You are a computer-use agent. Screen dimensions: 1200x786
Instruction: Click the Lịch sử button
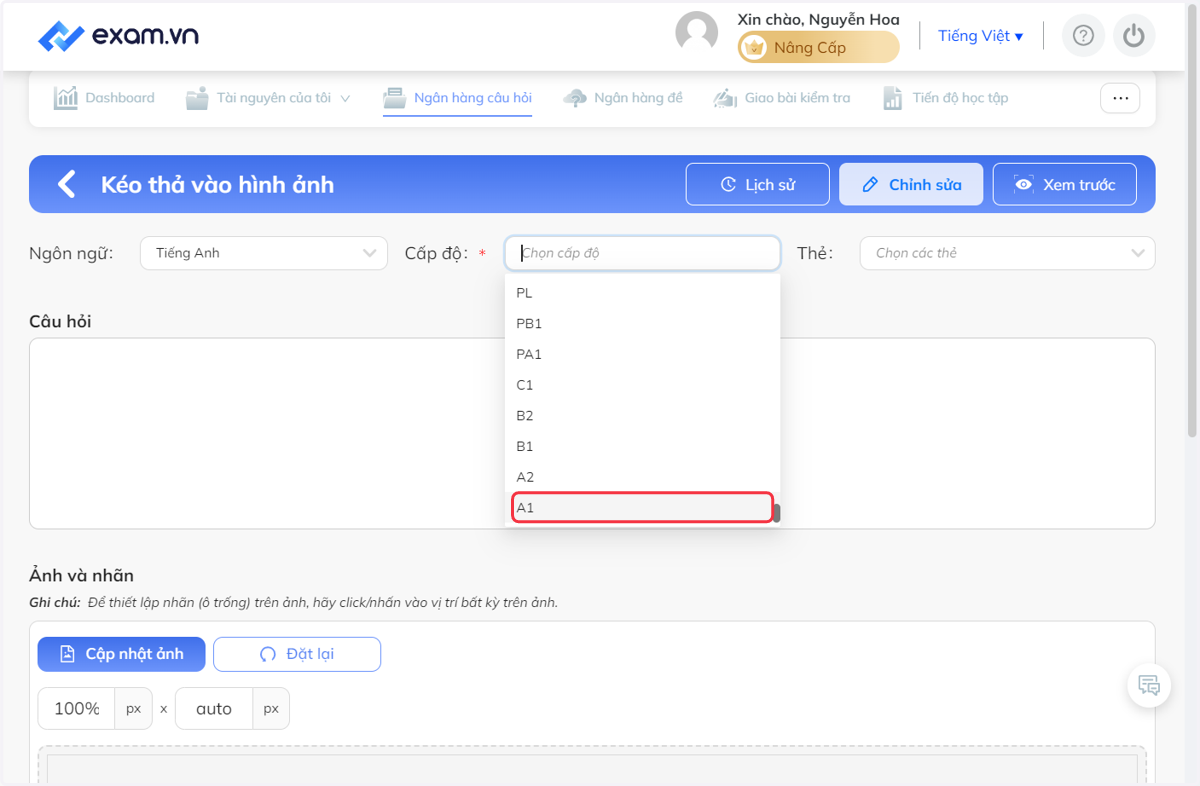[758, 184]
